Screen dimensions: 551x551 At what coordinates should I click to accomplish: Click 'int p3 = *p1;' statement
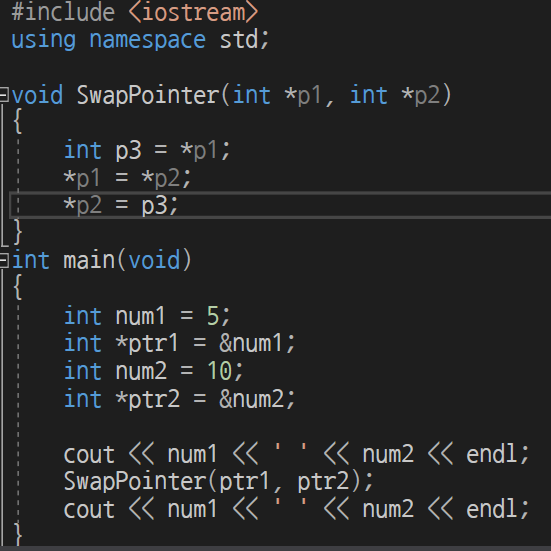[x=147, y=150]
